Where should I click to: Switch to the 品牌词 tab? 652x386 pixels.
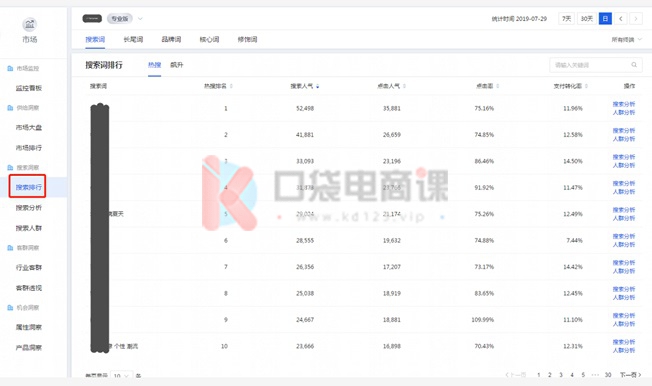171,40
